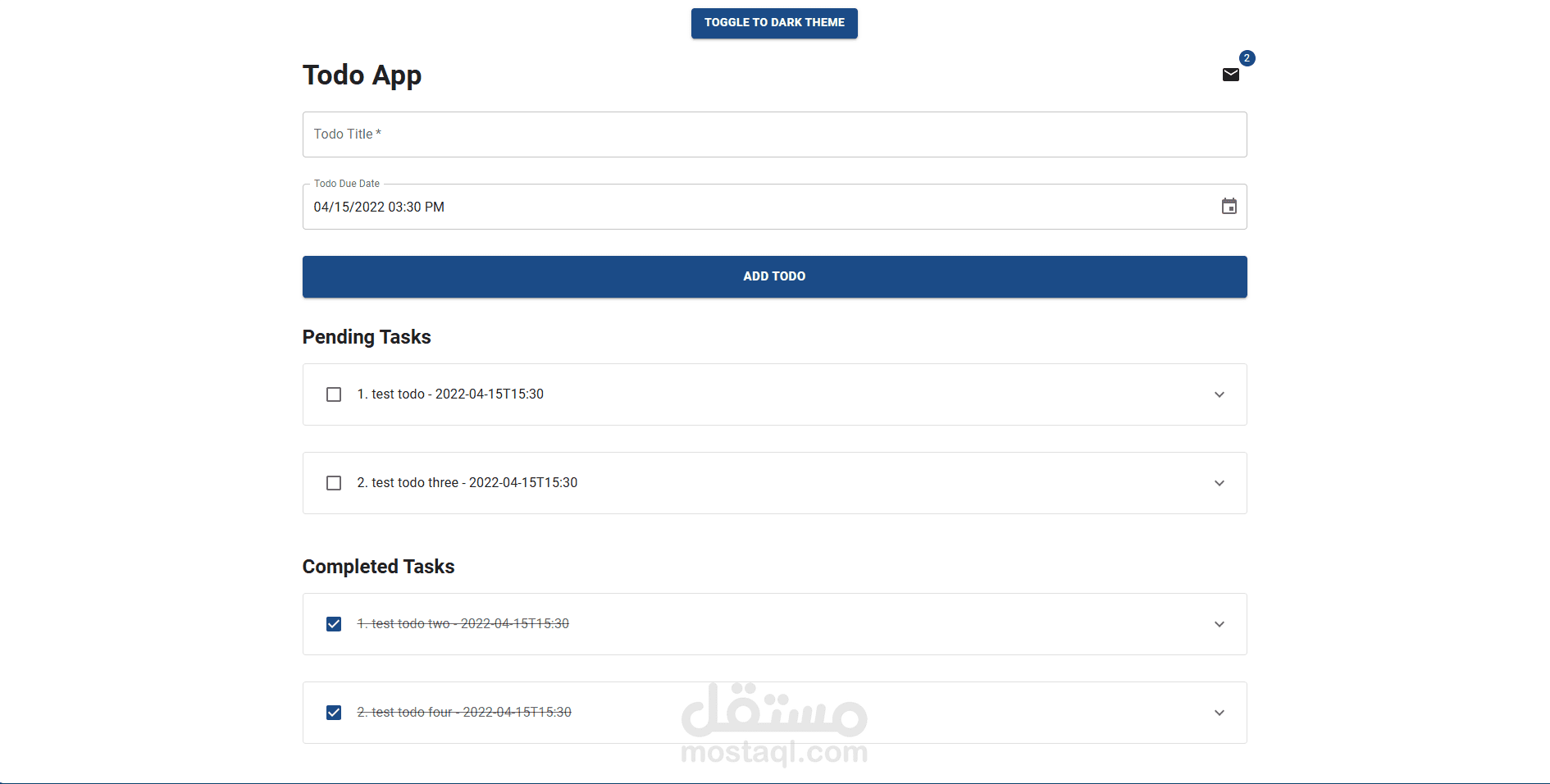
Task: Click the Completed Tasks heading
Action: pos(378,567)
